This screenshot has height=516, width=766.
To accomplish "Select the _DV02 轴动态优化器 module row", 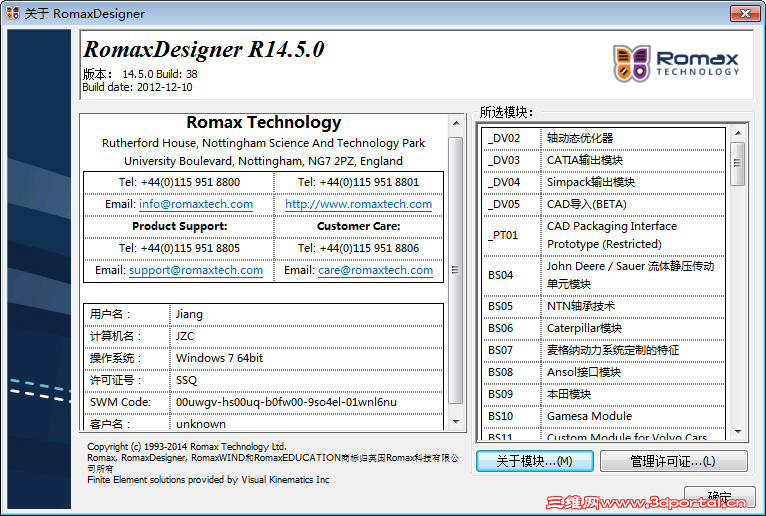I will point(604,138).
